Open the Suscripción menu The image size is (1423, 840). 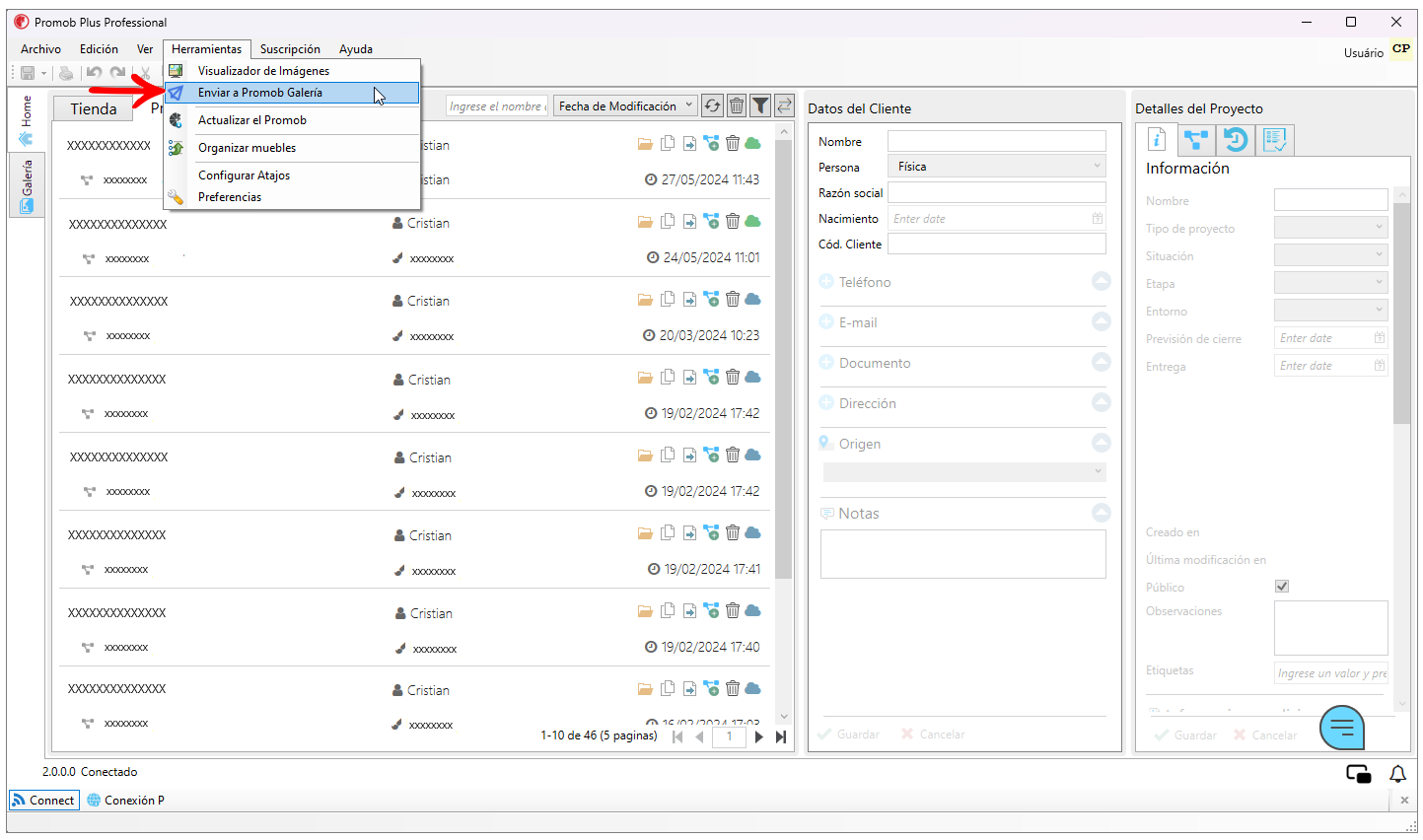coord(290,49)
